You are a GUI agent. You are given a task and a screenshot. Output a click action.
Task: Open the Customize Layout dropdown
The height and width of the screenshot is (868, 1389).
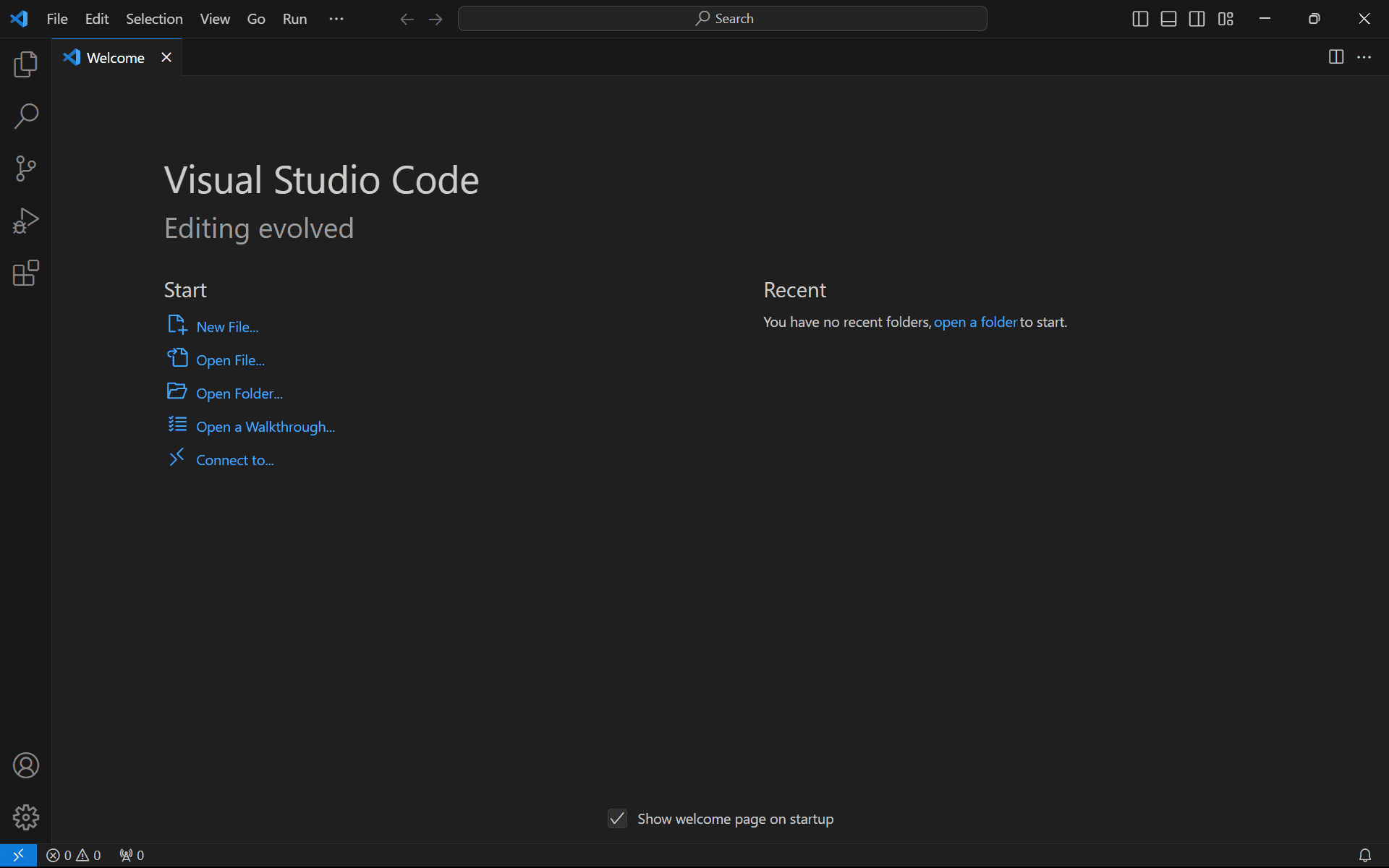tap(1226, 19)
